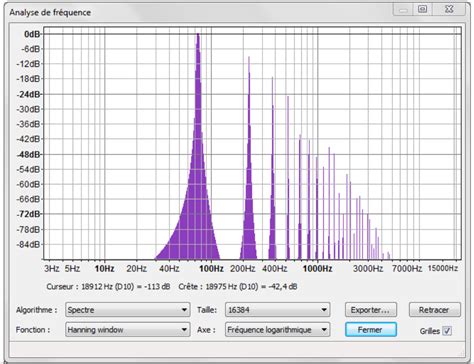Minimize the Analyse de fréquence window
Image resolution: width=474 pixels, height=364 pixels.
pos(403,9)
